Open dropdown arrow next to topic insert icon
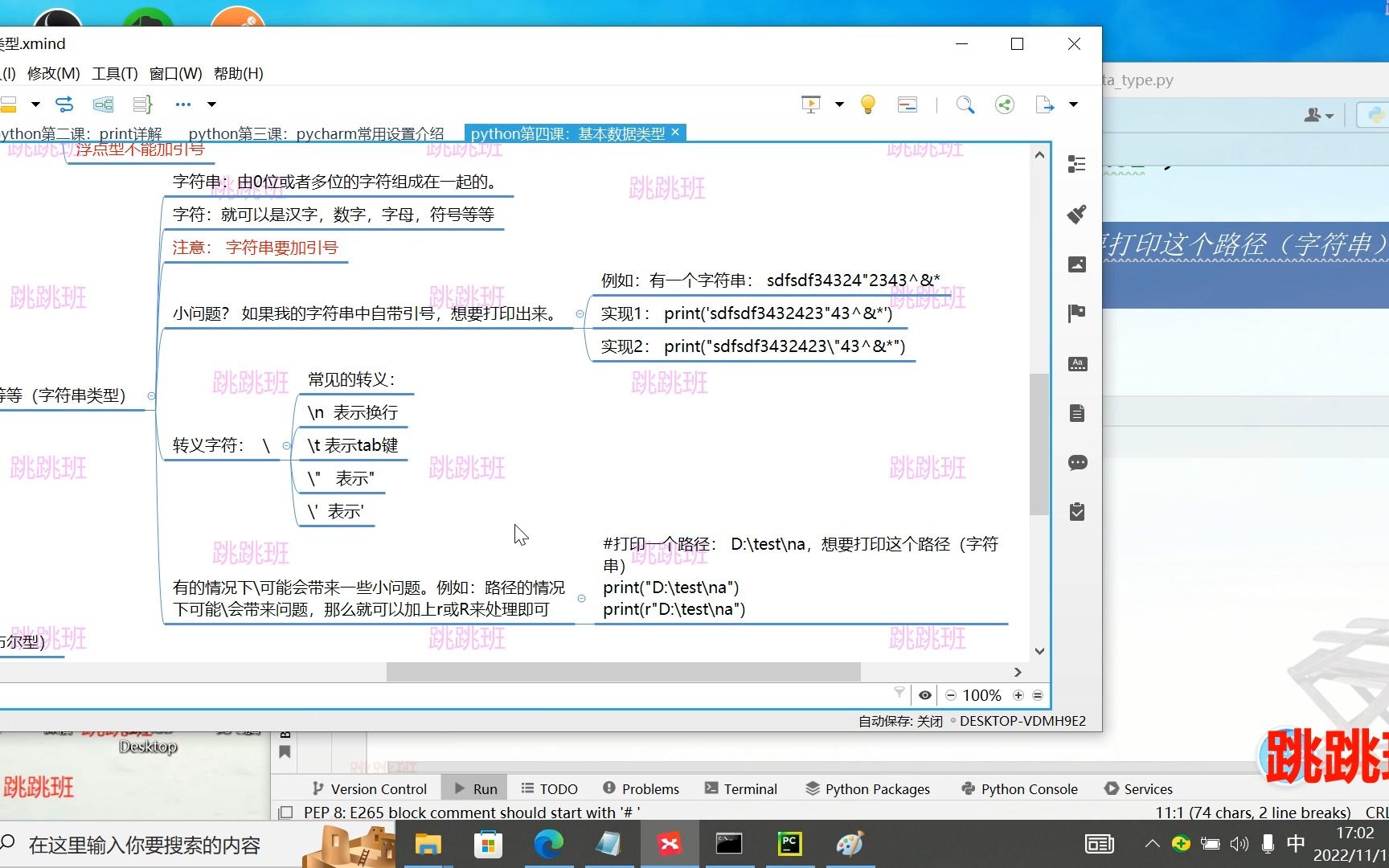The height and width of the screenshot is (868, 1389). tap(35, 104)
